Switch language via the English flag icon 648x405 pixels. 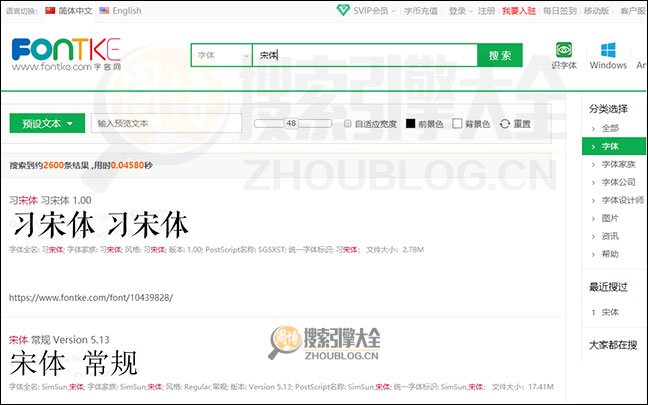pos(103,11)
